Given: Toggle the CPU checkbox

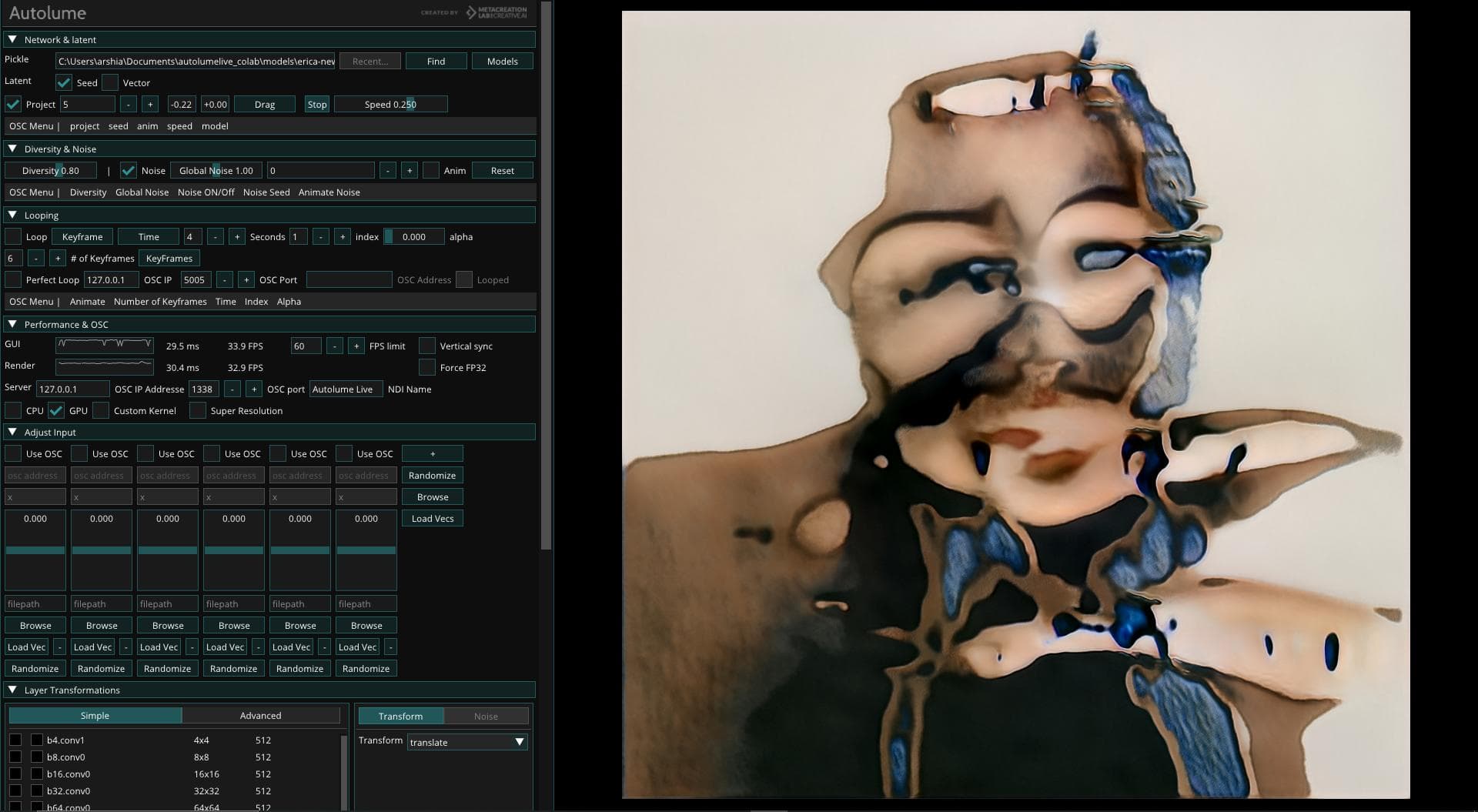Looking at the screenshot, I should 13,410.
